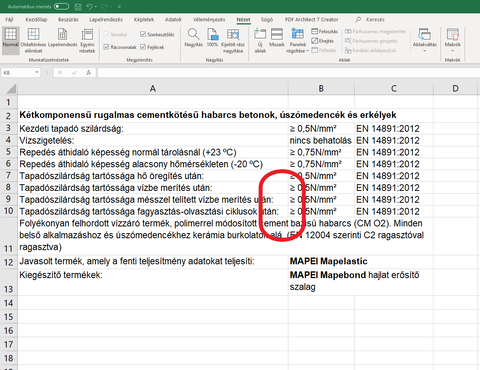Switch to the Kezdőlap tab
Screen dimensions: 480x370
[36, 20]
